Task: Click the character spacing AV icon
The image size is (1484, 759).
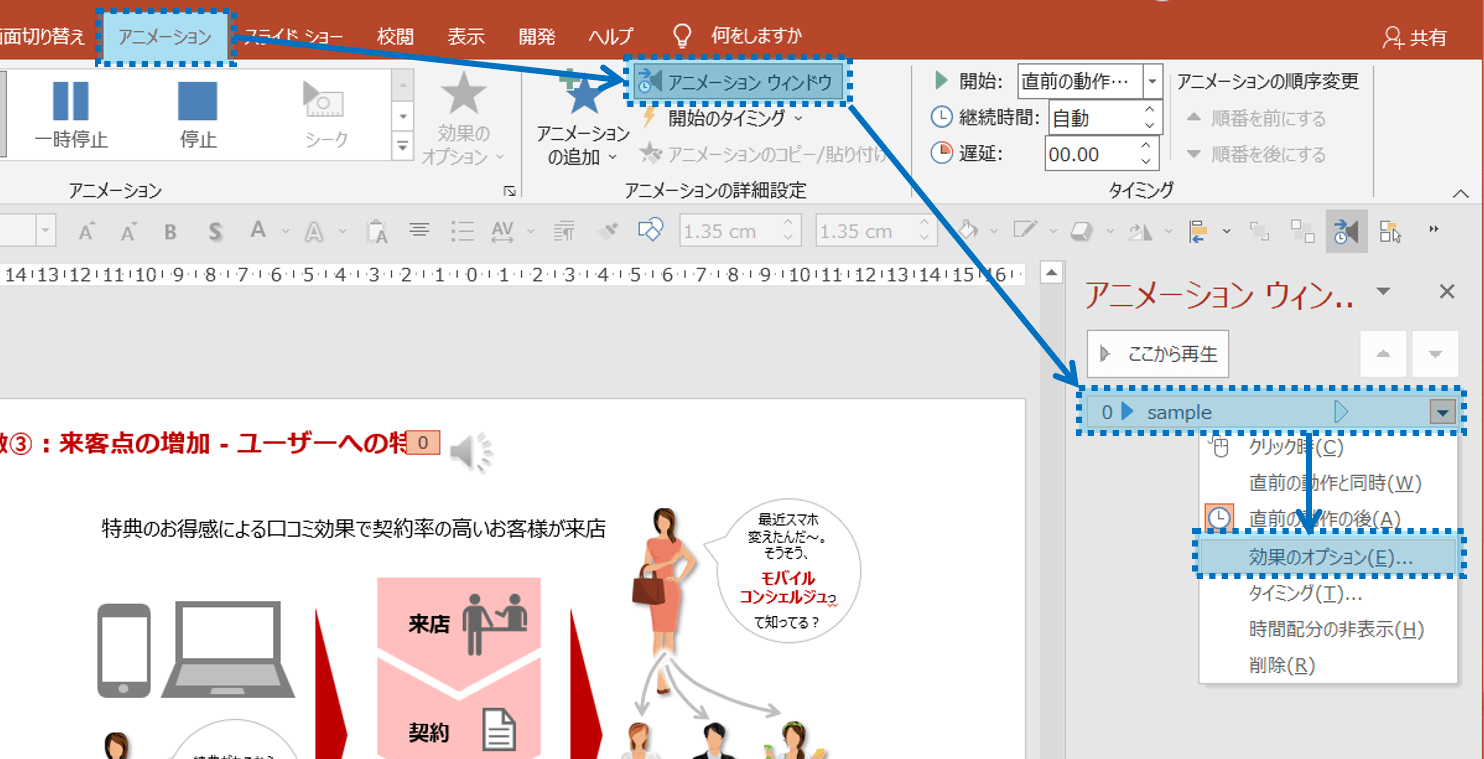Action: click(x=502, y=232)
